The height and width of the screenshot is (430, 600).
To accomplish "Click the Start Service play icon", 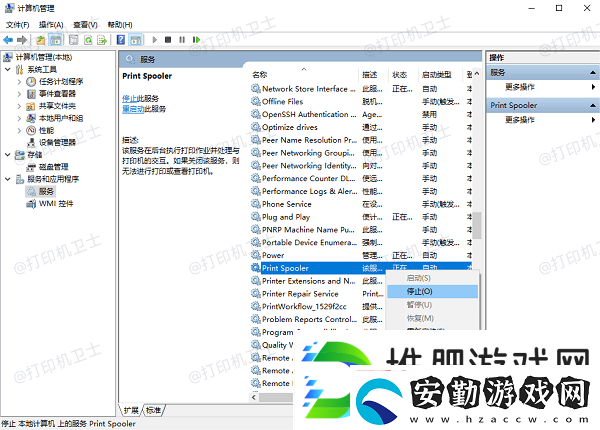I will [155, 39].
